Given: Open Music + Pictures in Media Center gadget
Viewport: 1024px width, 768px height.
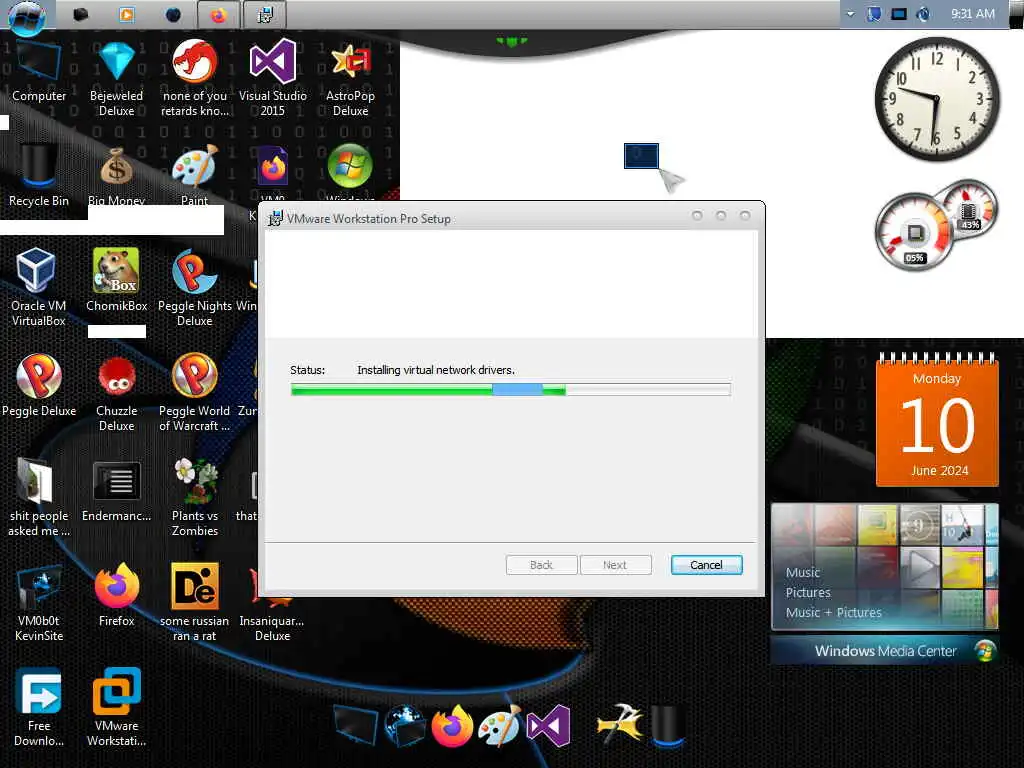Looking at the screenshot, I should point(833,613).
